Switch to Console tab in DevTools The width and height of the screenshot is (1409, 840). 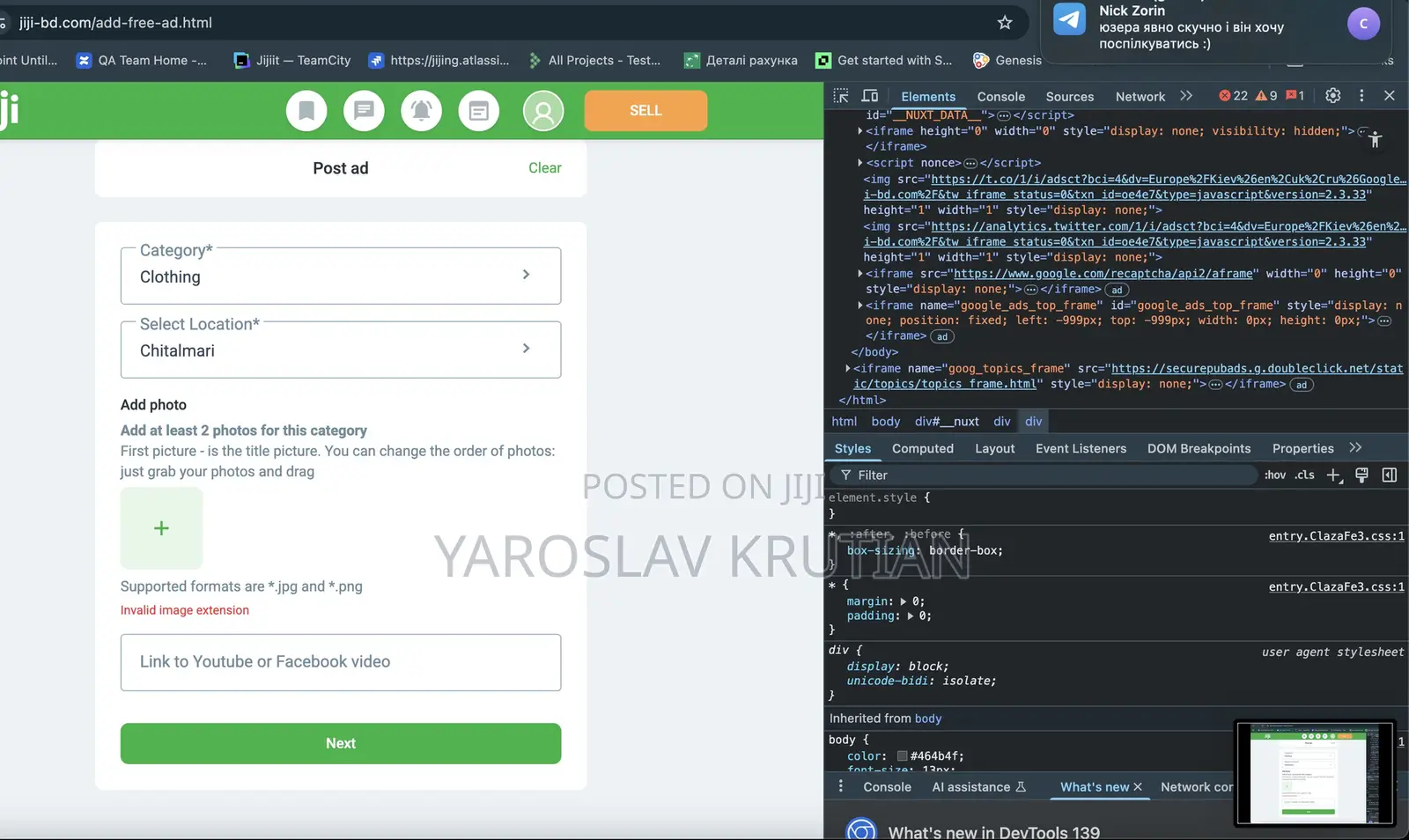1000,97
